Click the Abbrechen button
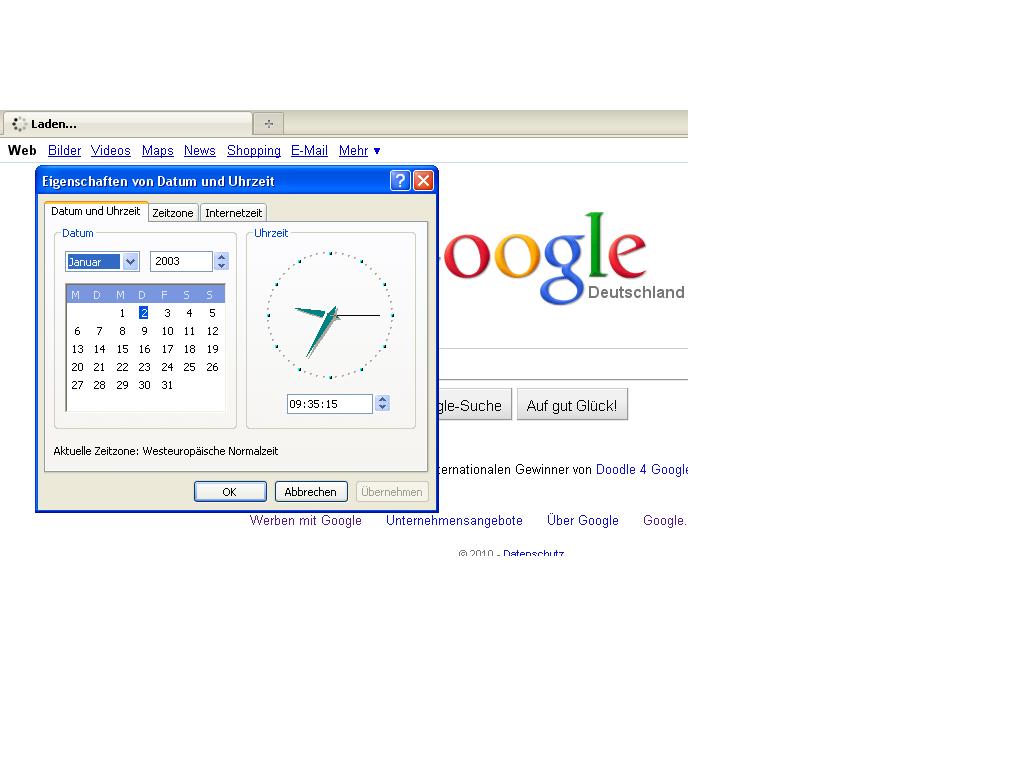 310,492
